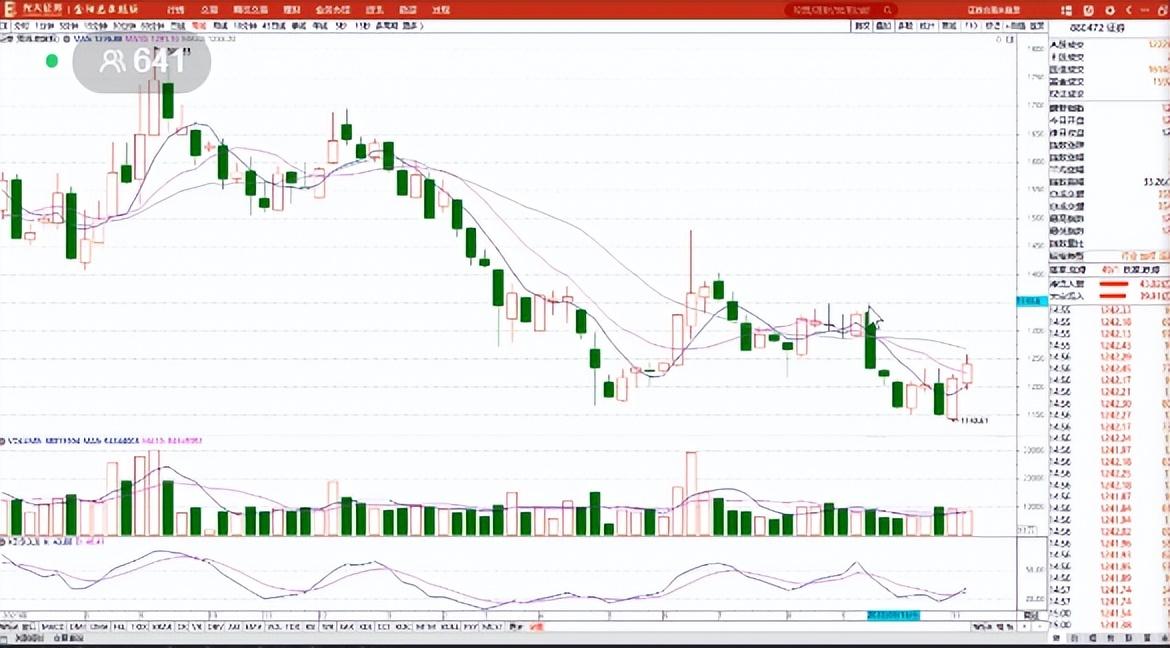Select the 30分钟 period tab

click(x=127, y=25)
